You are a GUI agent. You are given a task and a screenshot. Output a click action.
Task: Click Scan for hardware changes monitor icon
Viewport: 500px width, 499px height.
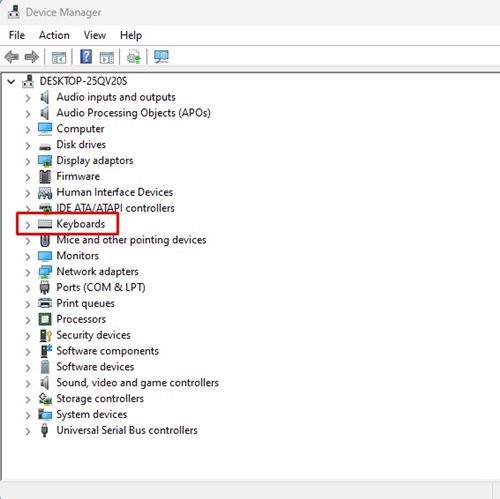pyautogui.click(x=161, y=57)
